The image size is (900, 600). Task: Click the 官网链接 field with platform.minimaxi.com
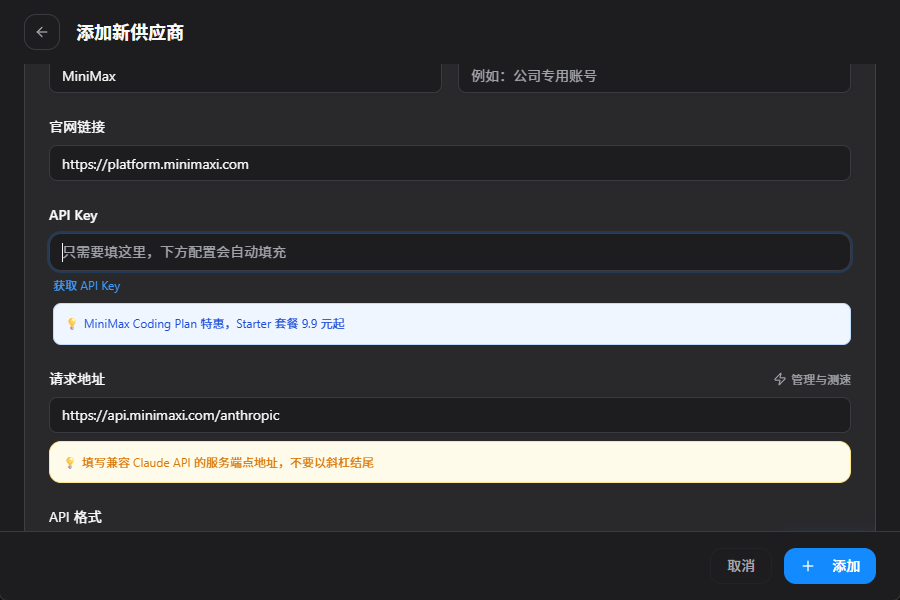click(450, 164)
